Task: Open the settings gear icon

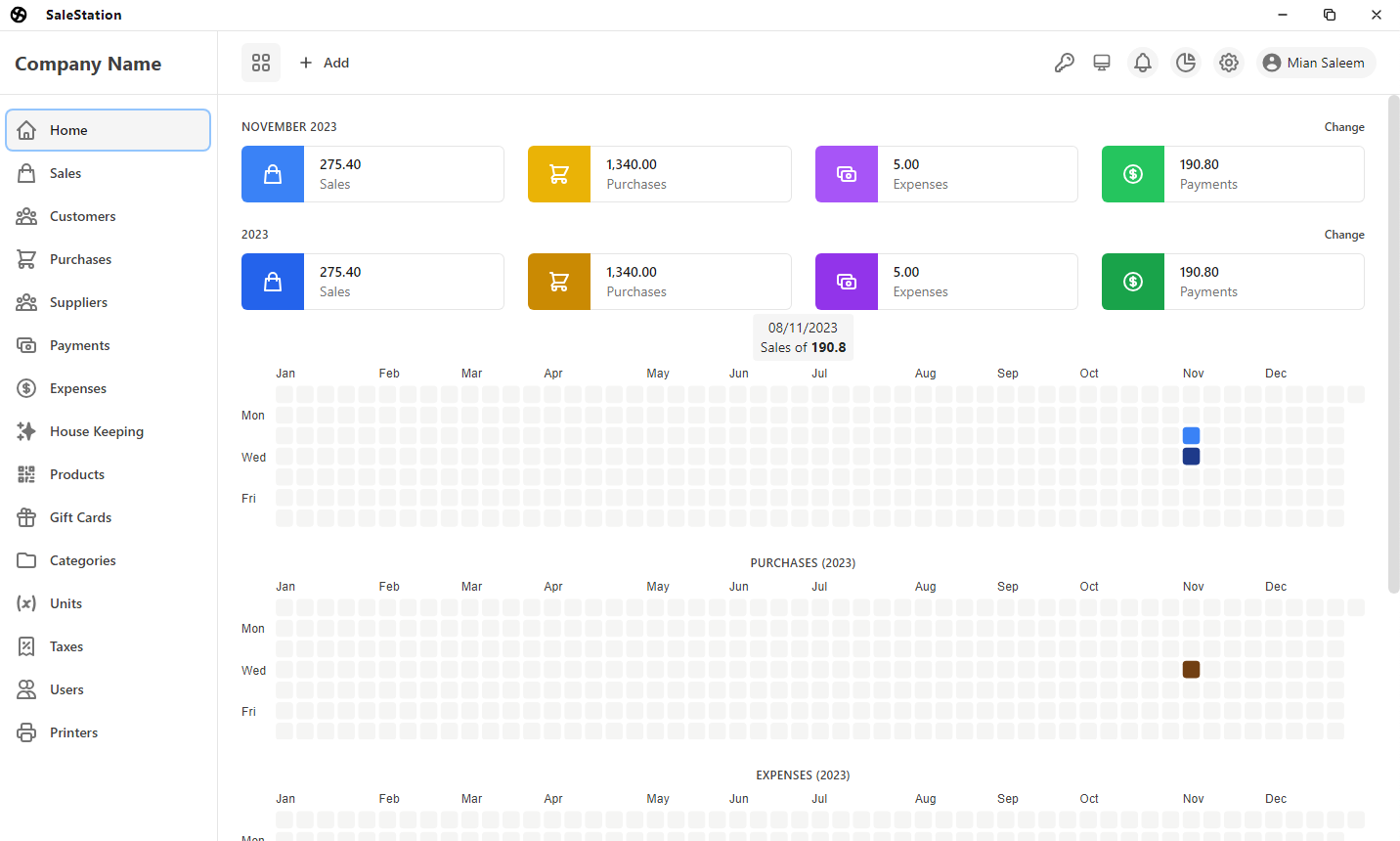Action: pos(1229,62)
